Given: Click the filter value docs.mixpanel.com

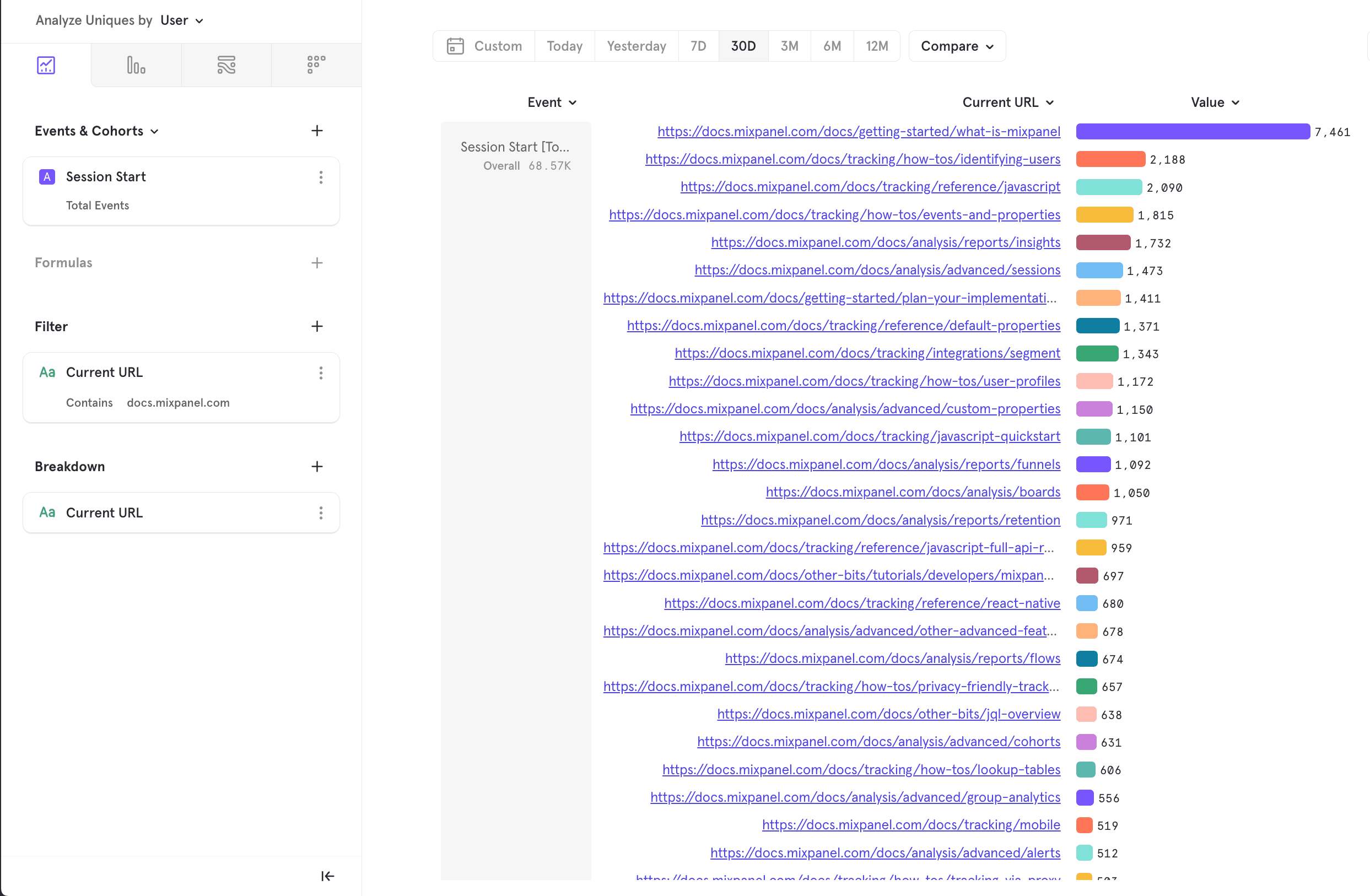Looking at the screenshot, I should tap(178, 403).
